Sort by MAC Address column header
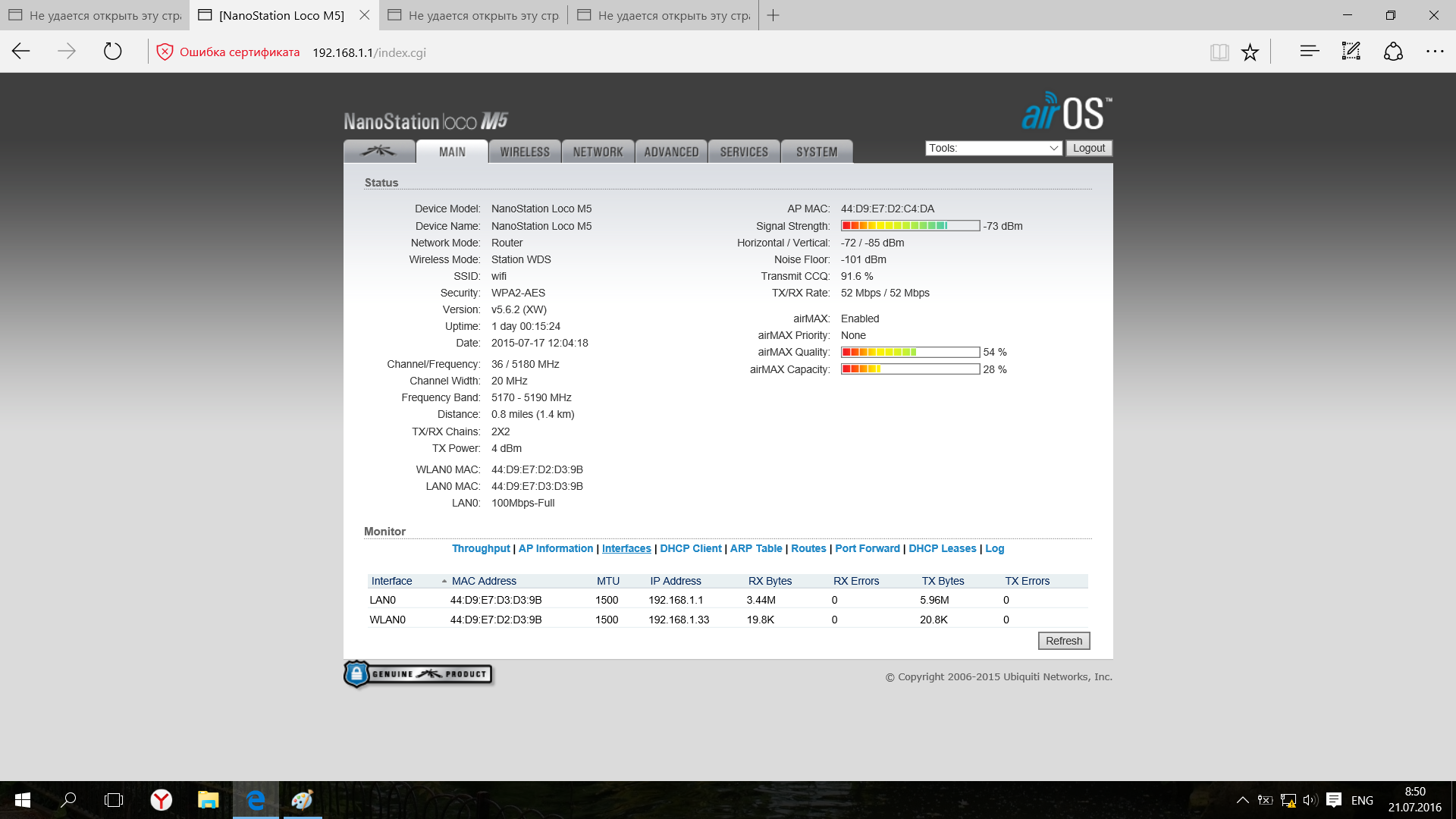 point(484,581)
